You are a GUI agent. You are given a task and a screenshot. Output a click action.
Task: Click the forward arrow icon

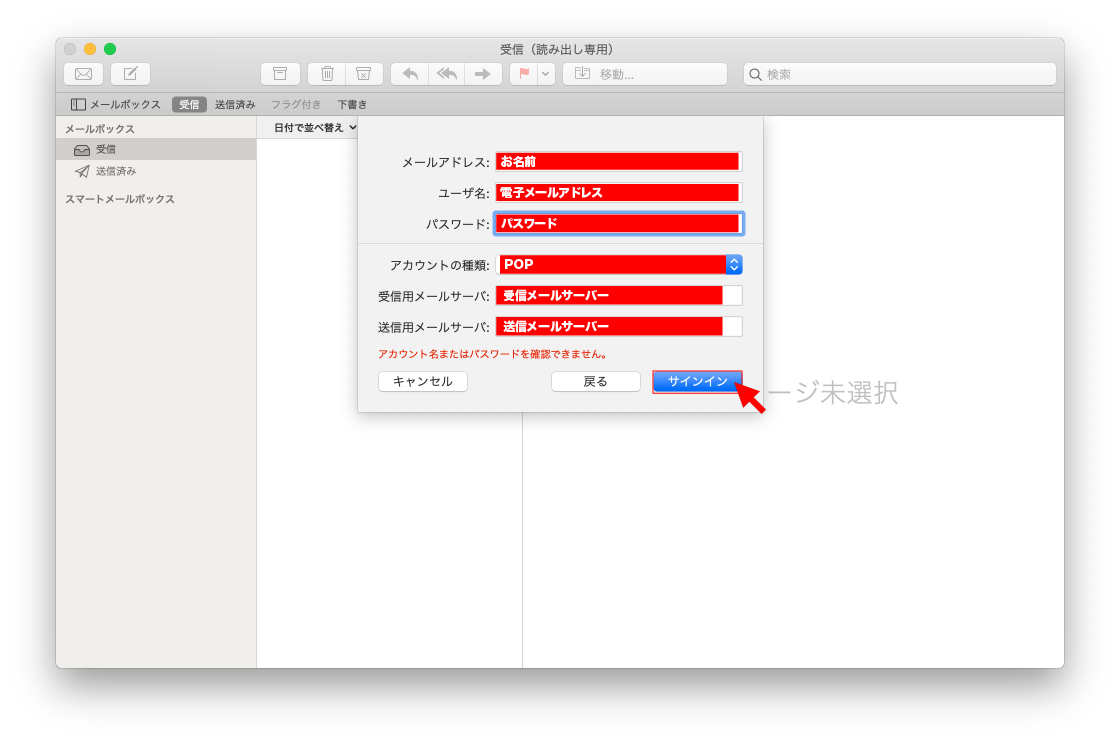(x=483, y=74)
